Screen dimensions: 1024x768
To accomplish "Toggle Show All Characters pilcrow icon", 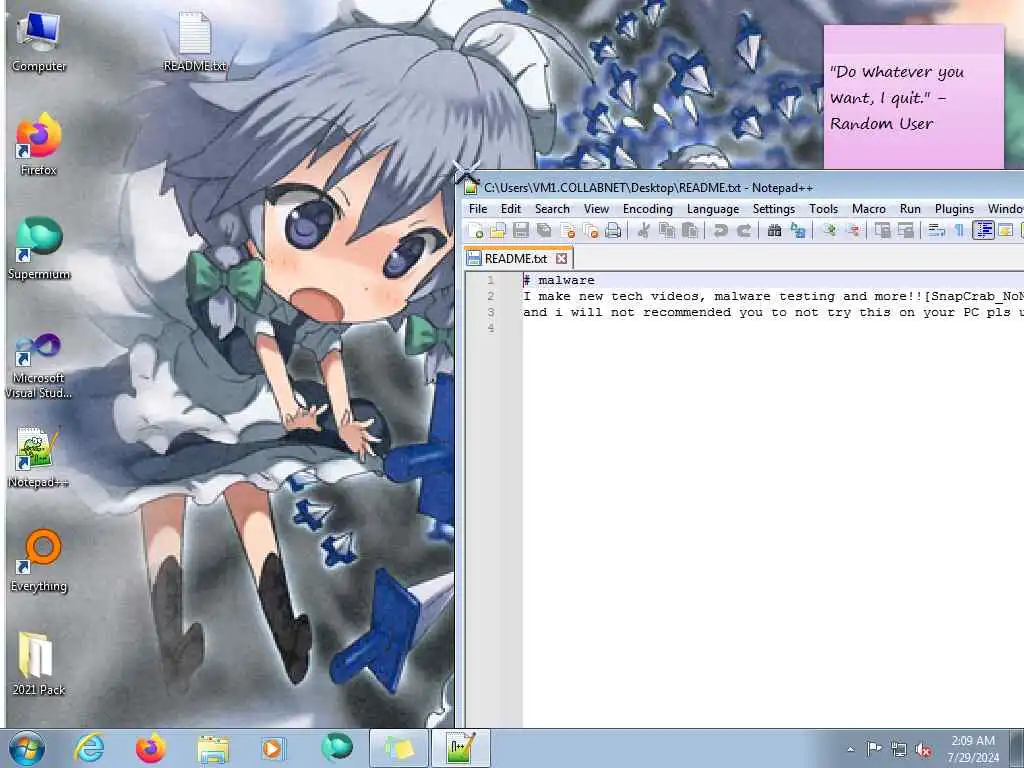I will [x=959, y=230].
